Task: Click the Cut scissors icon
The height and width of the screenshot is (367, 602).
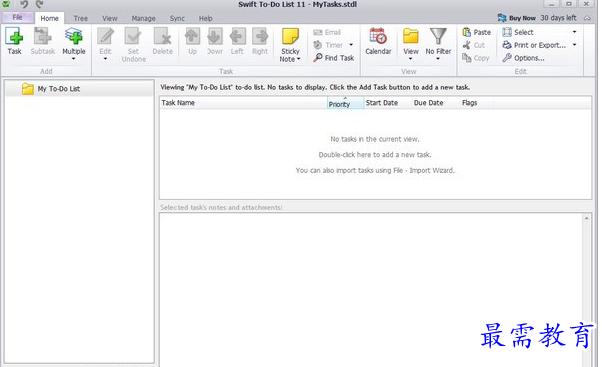Action: tap(466, 45)
